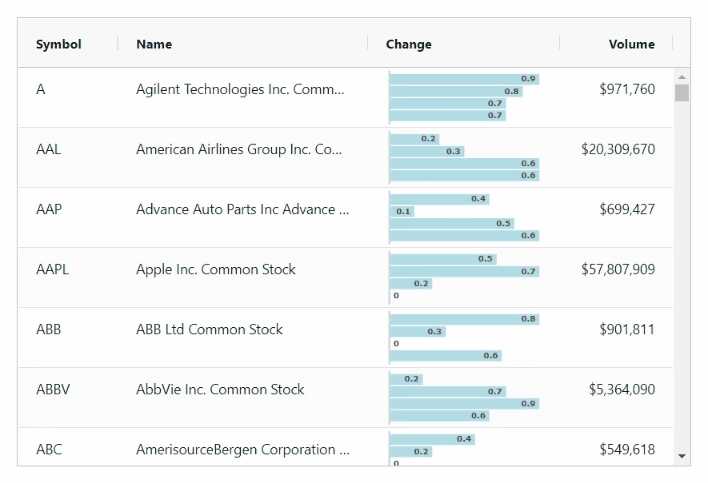Click the AmerisourceBergen Corporation name cell
The image size is (708, 483).
pos(243,449)
